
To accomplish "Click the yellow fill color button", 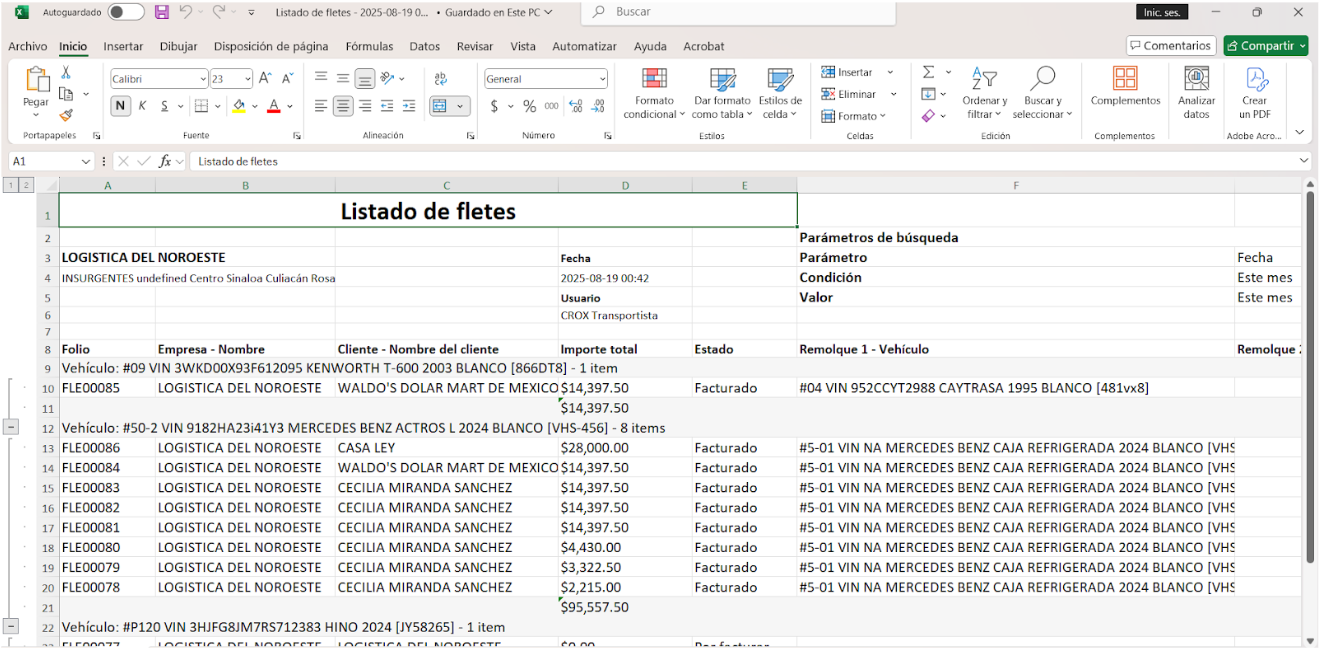I will click(x=238, y=106).
